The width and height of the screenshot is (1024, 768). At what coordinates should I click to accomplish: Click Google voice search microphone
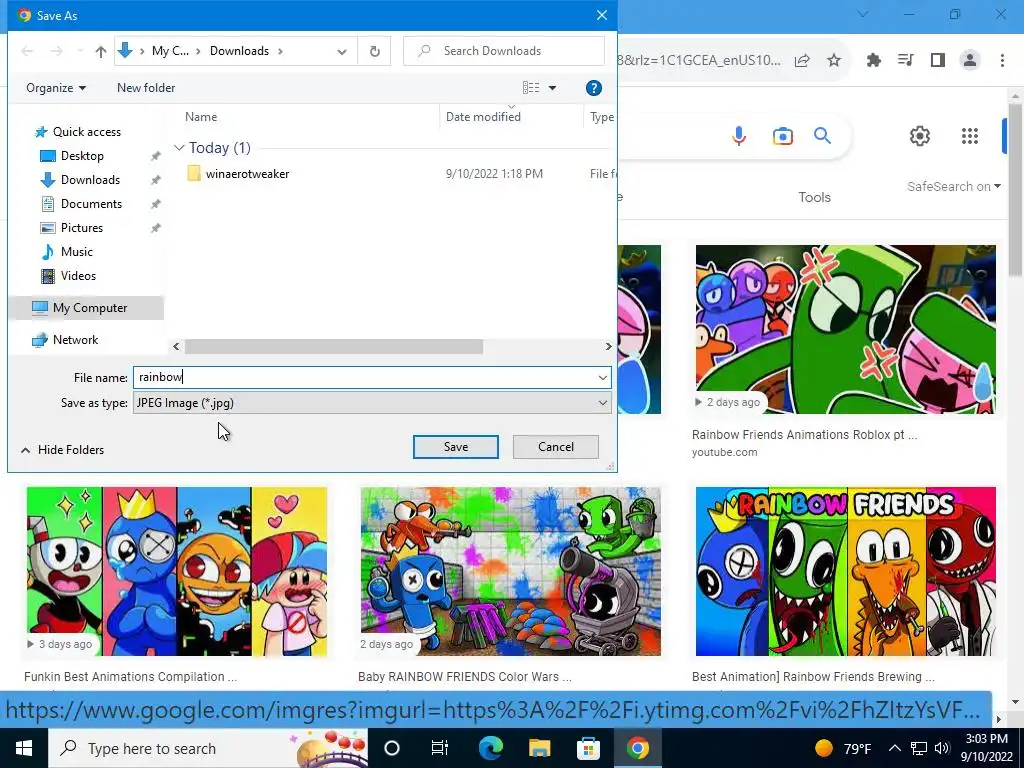pyautogui.click(x=739, y=136)
